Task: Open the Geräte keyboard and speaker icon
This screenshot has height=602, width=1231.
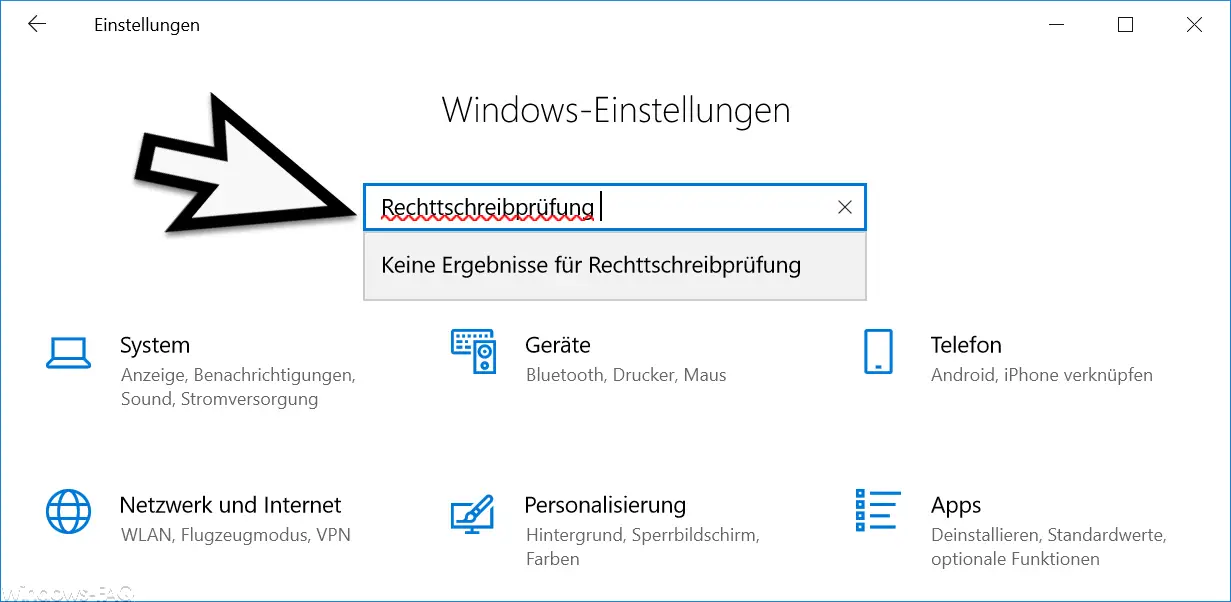Action: 473,351
